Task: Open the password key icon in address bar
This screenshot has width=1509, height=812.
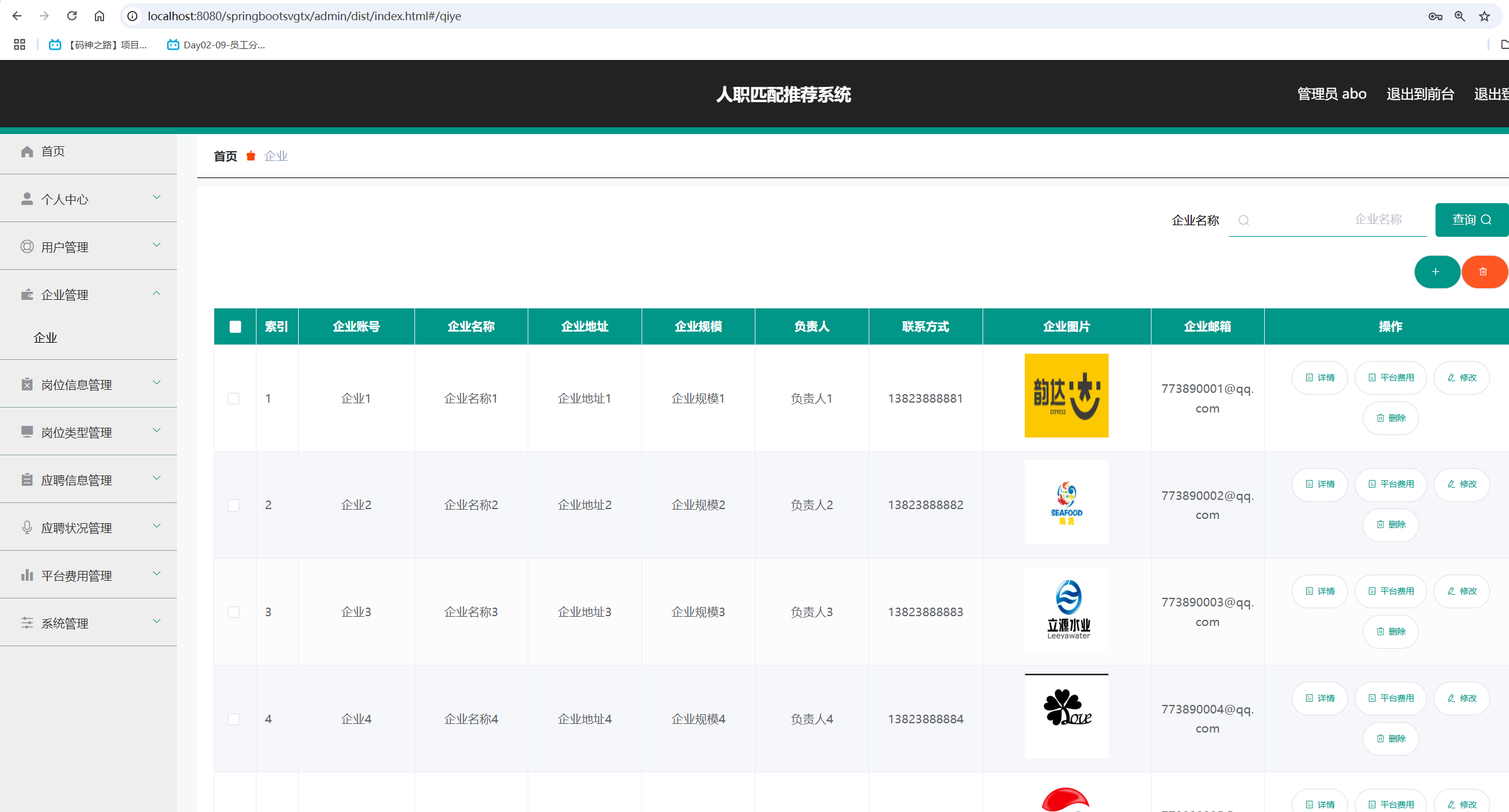Action: (1436, 16)
